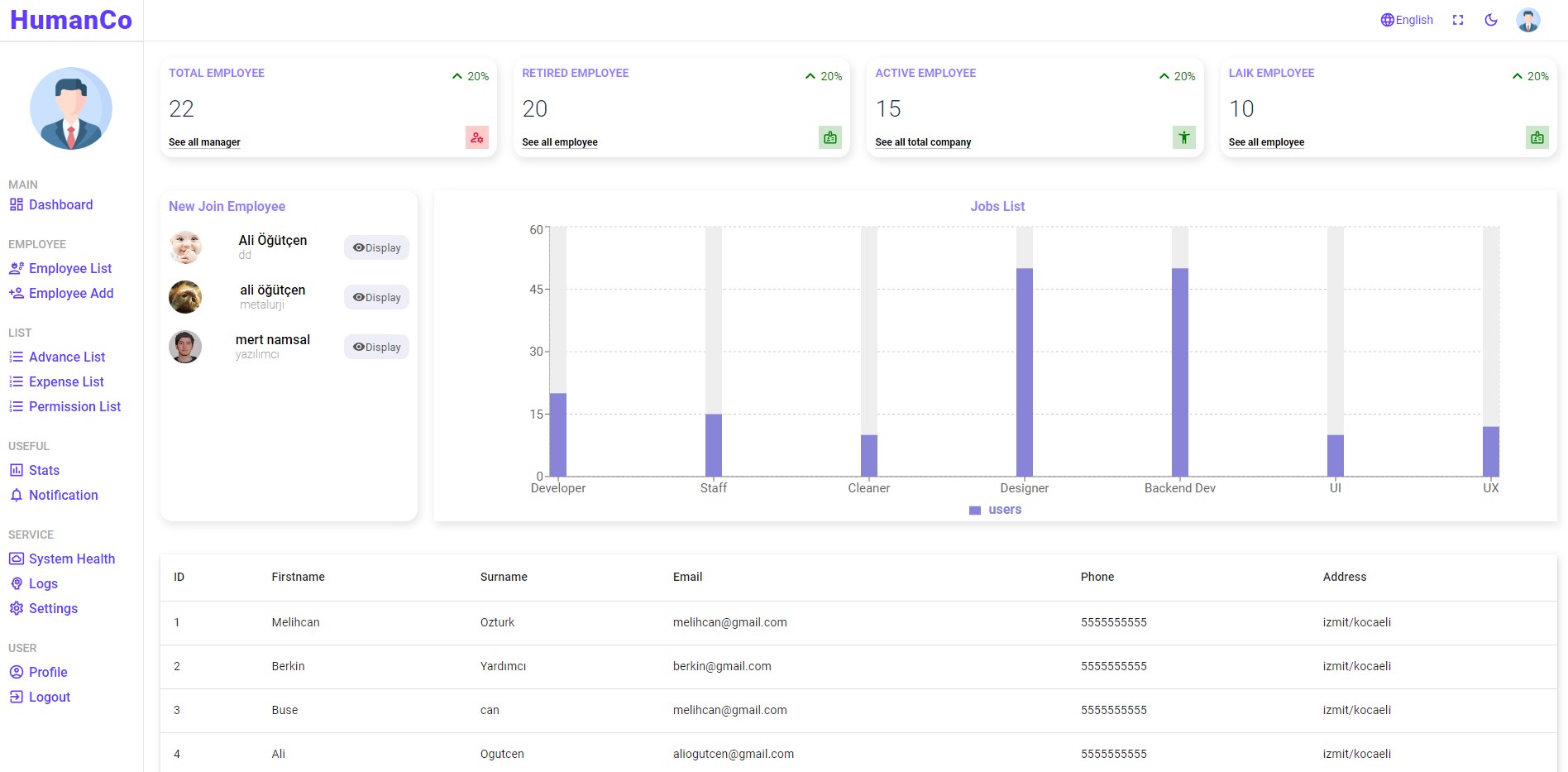1568x772 pixels.
Task: Click the Stats icon under USEFUL
Action: point(16,470)
